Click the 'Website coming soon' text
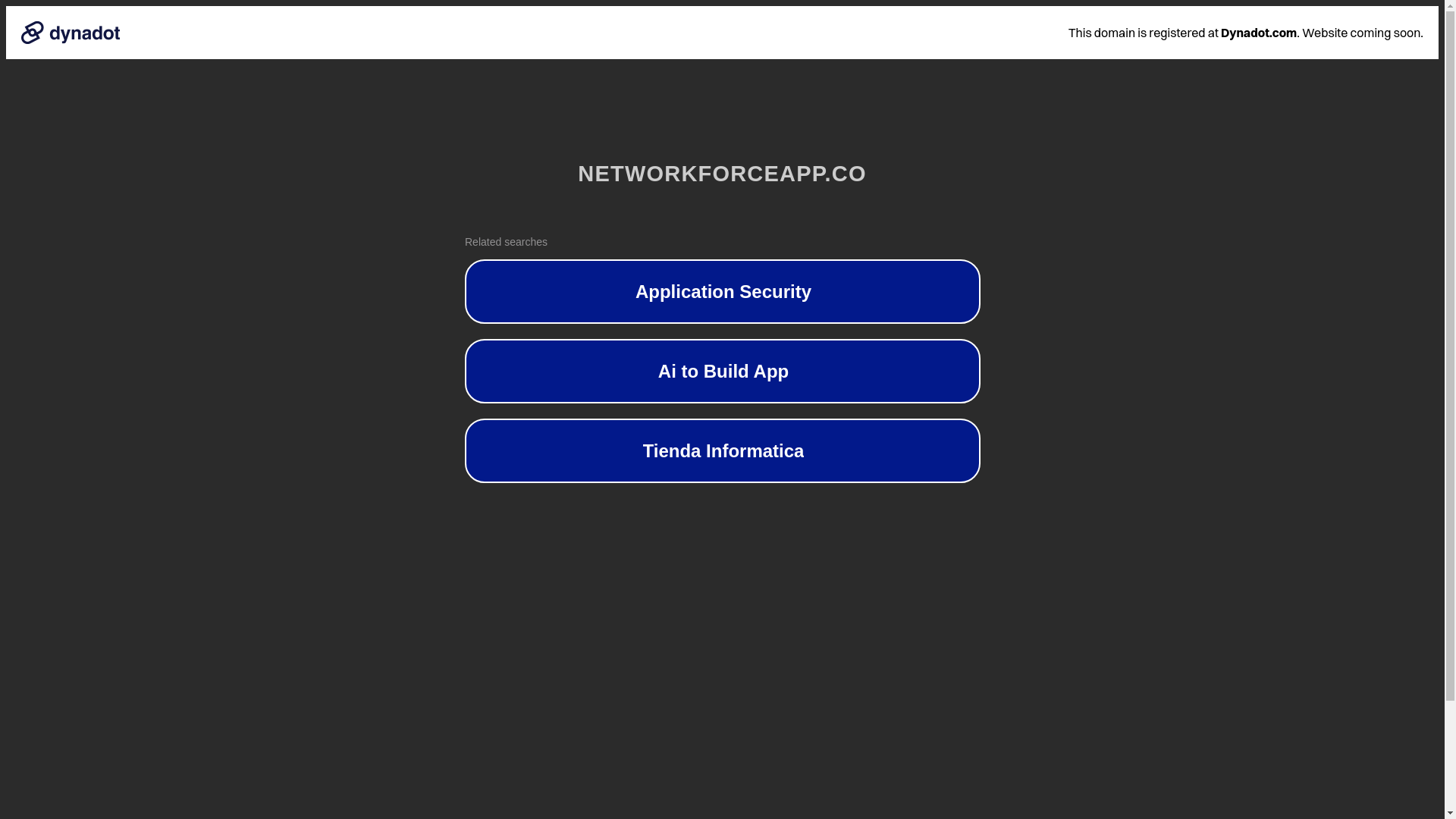Image resolution: width=1456 pixels, height=819 pixels. pyautogui.click(x=1362, y=33)
